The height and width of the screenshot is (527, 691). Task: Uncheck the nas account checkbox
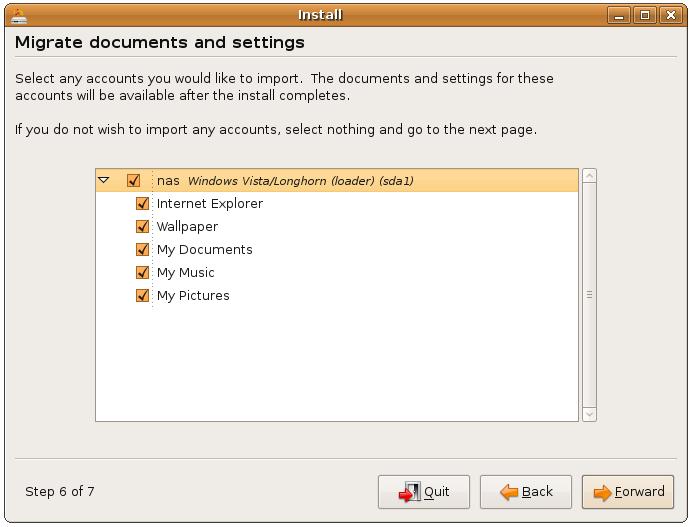[133, 181]
